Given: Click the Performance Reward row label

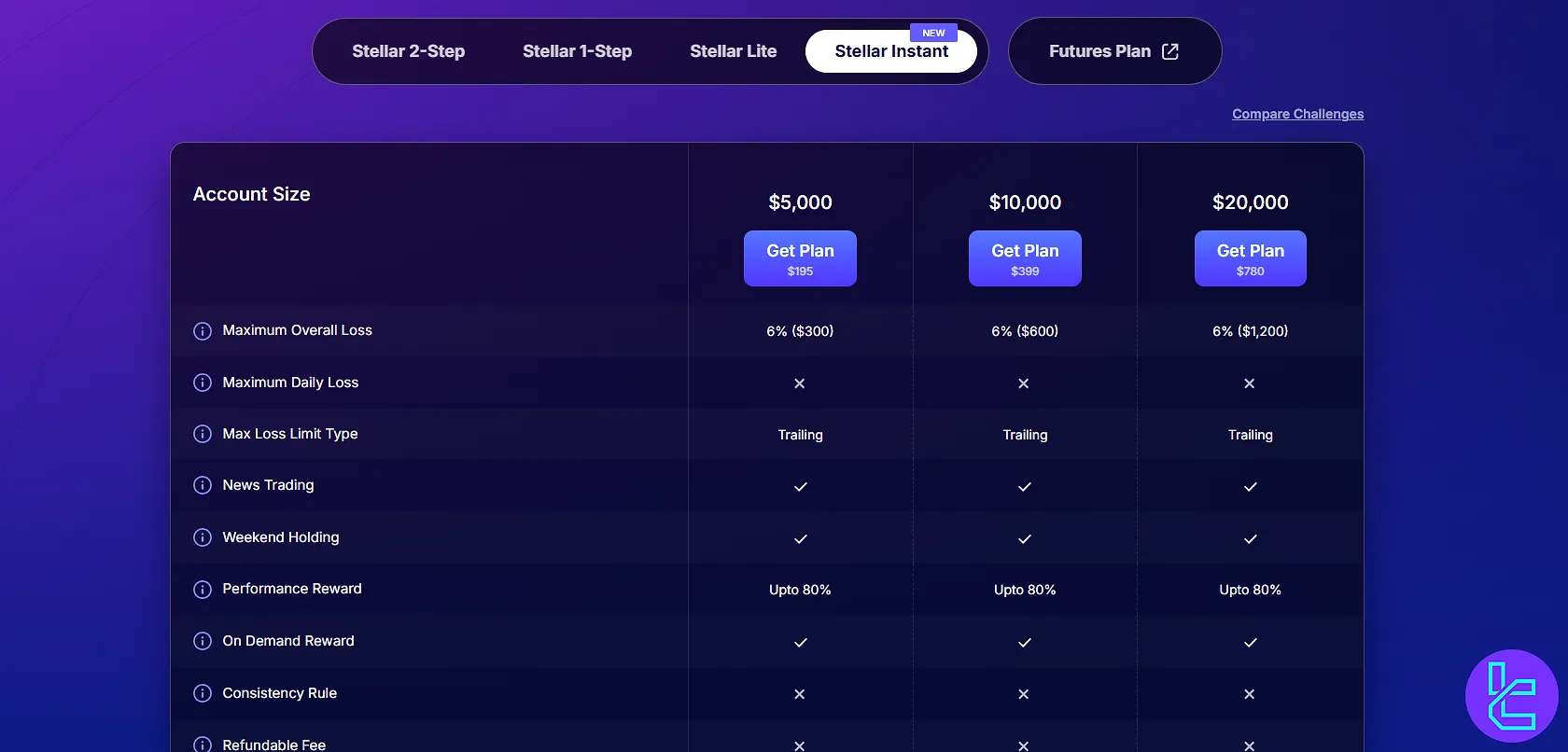Looking at the screenshot, I should pos(292,589).
